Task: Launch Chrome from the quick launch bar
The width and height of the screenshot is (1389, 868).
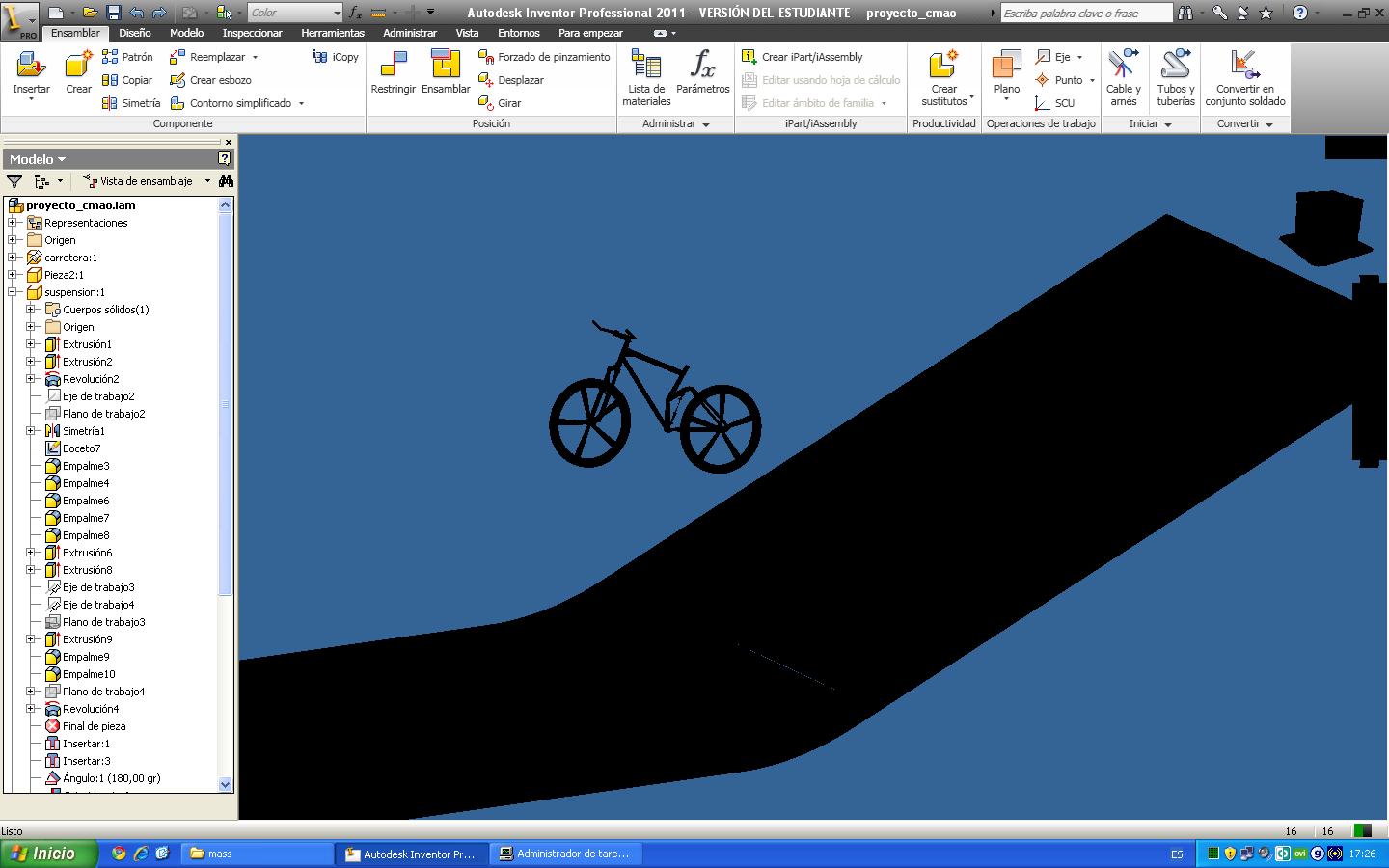Action: point(119,854)
